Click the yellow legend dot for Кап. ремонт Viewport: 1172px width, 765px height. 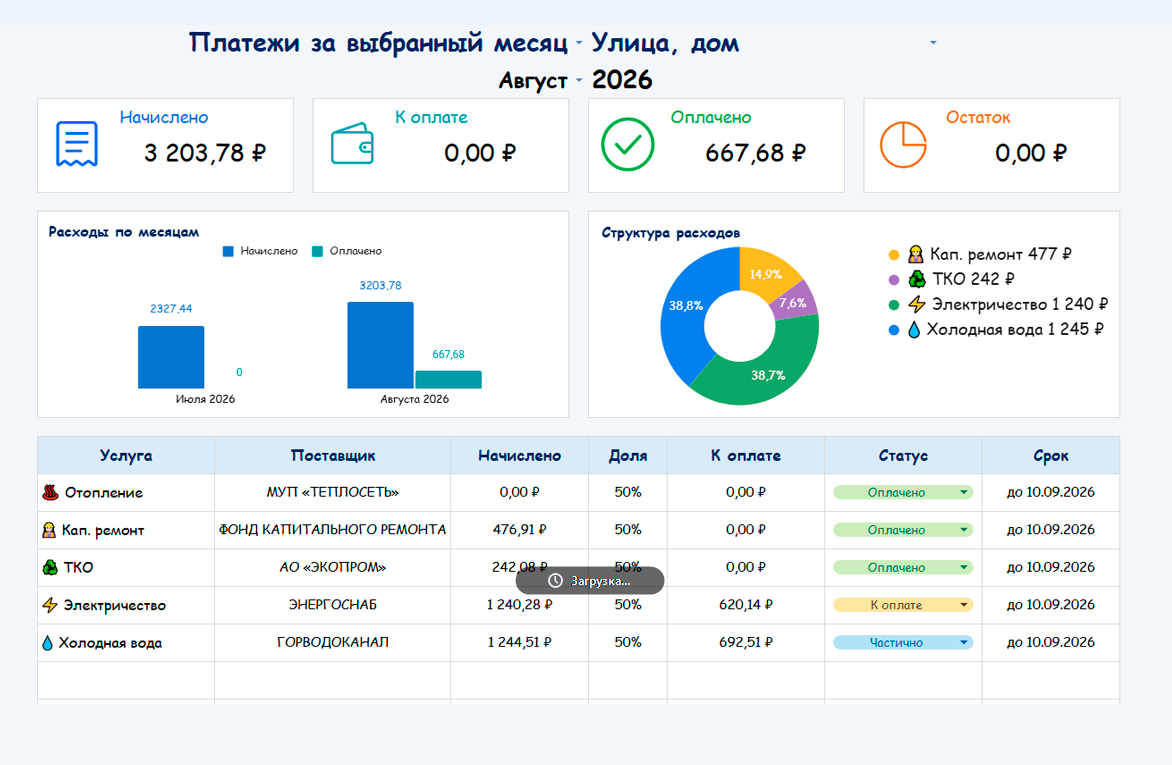click(893, 255)
